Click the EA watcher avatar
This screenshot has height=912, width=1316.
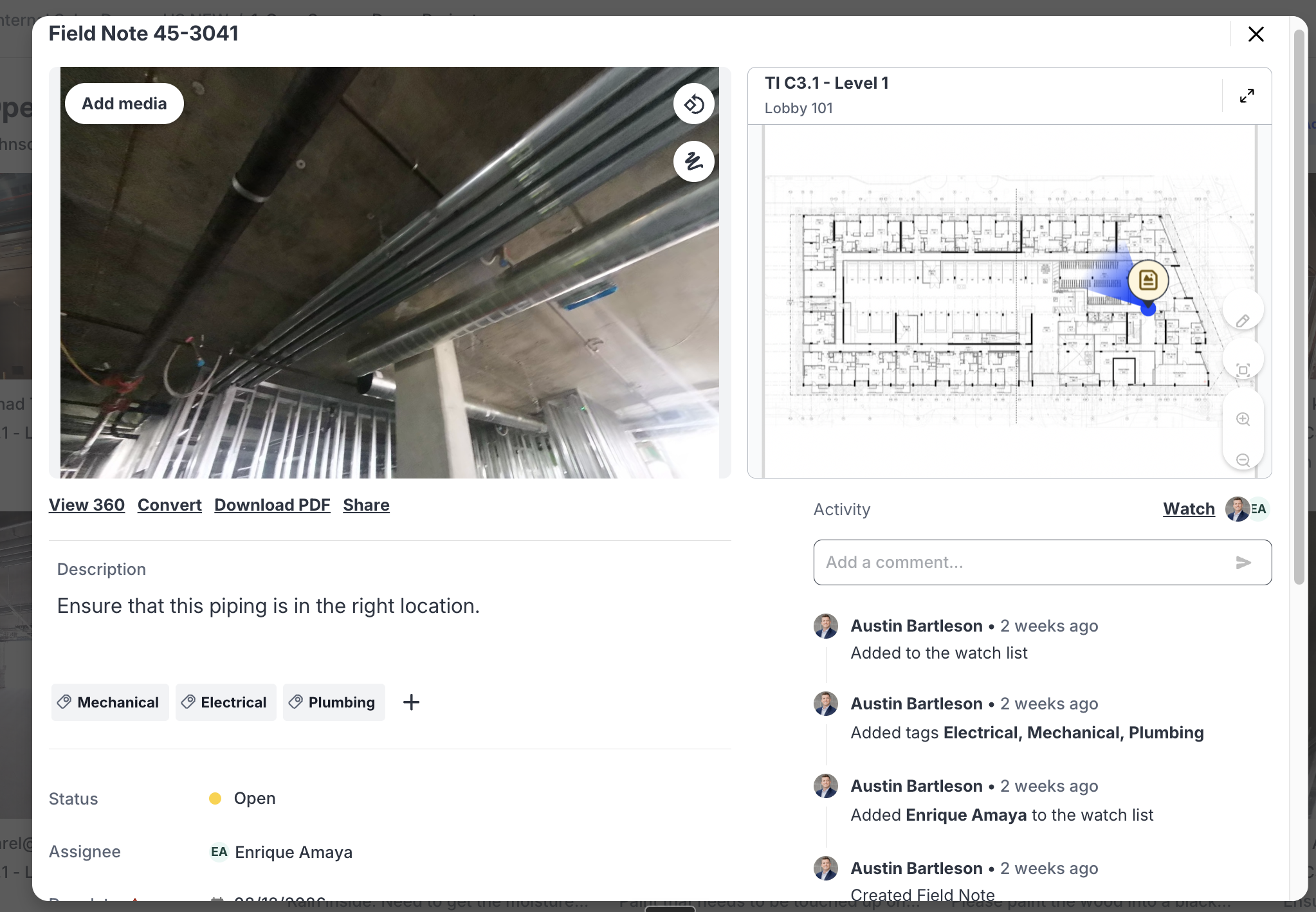tap(1261, 509)
